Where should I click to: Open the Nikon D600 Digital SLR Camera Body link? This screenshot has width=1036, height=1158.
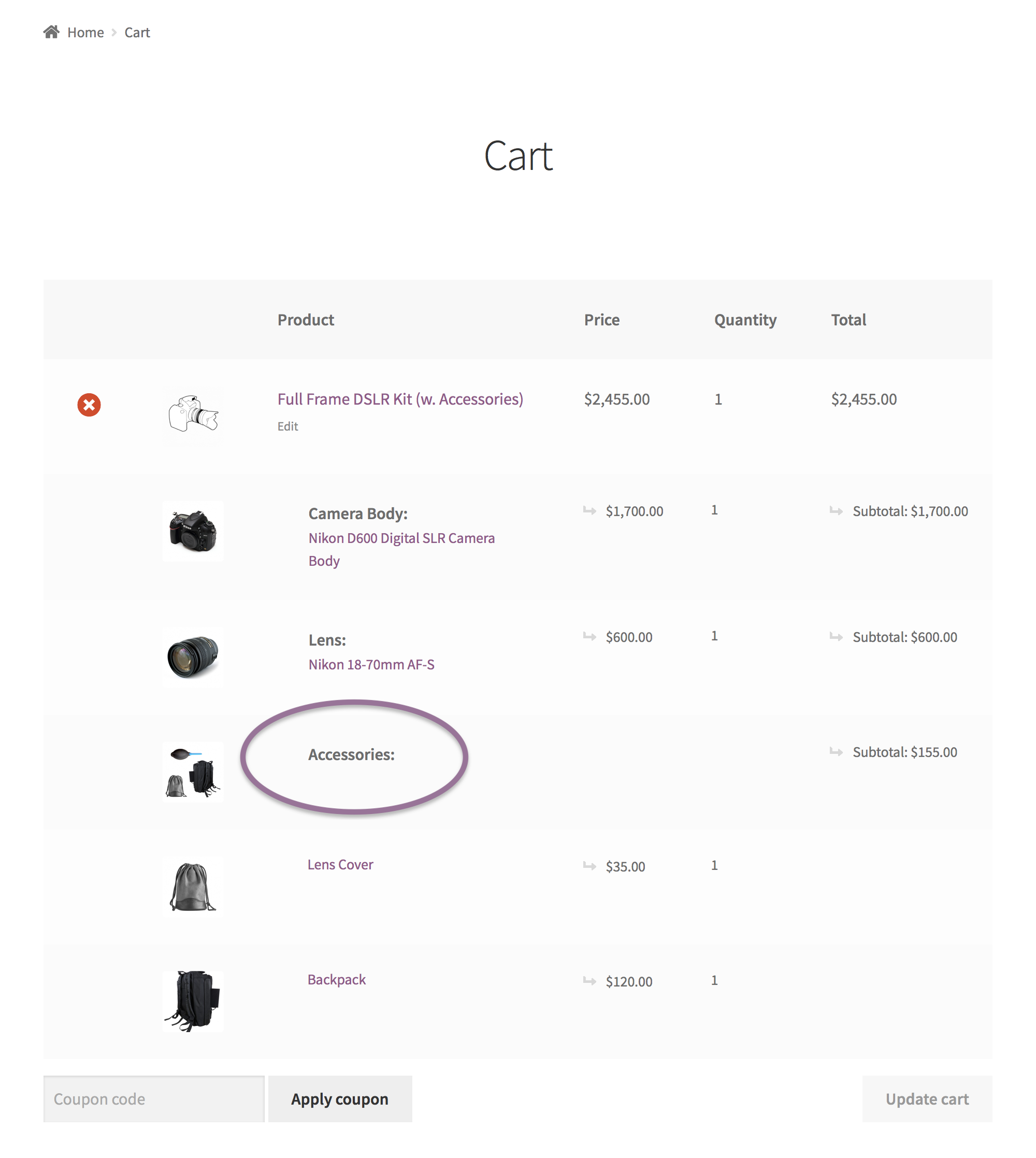[x=401, y=537]
